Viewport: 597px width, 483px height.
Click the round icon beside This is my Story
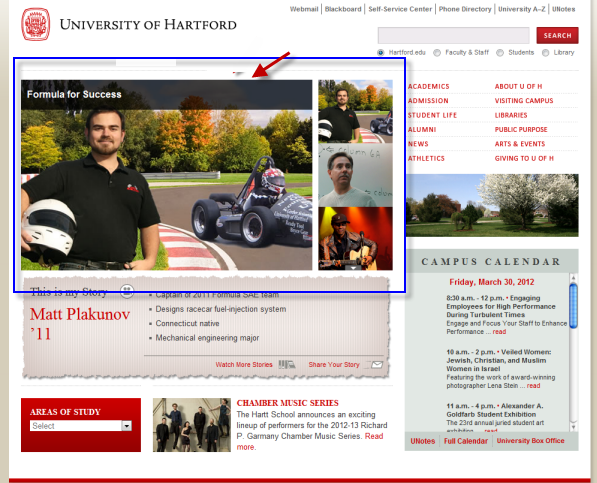[127, 291]
